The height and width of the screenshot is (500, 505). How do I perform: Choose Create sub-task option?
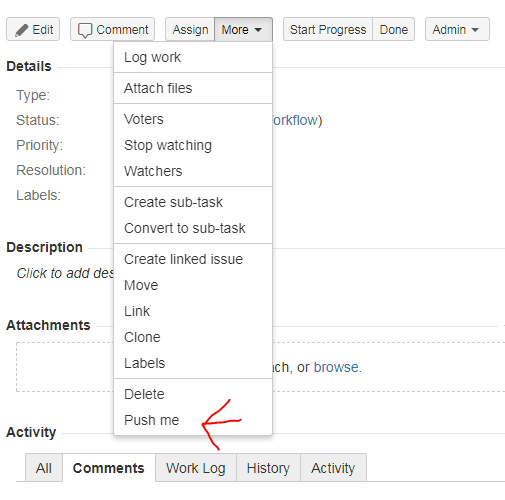point(193,202)
